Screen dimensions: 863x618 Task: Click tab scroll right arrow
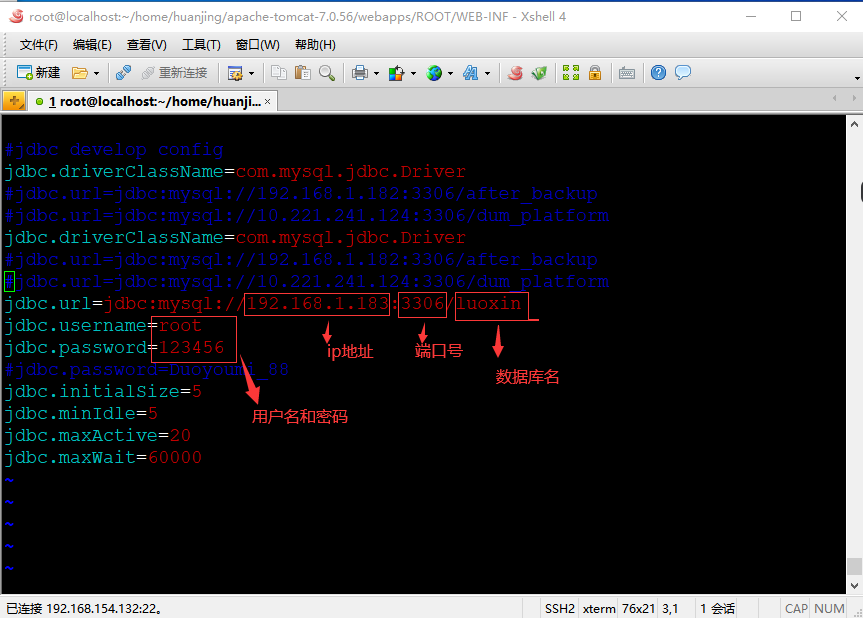854,98
